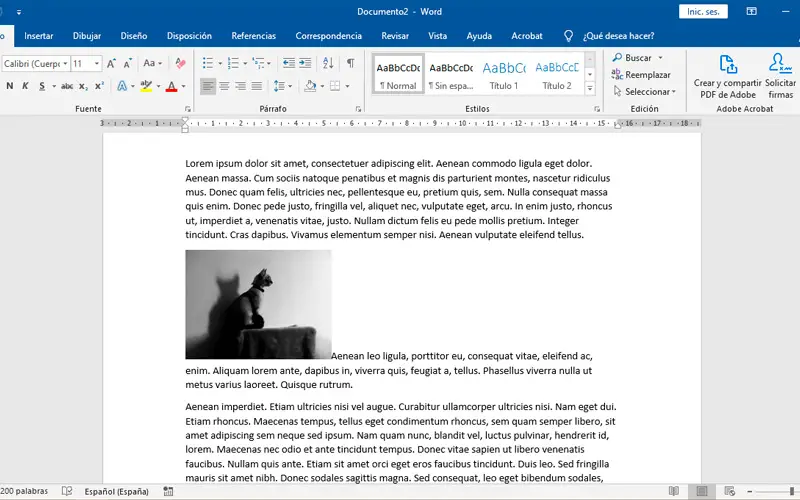The image size is (800, 500).
Task: Click the increase font size icon
Action: coord(112,63)
